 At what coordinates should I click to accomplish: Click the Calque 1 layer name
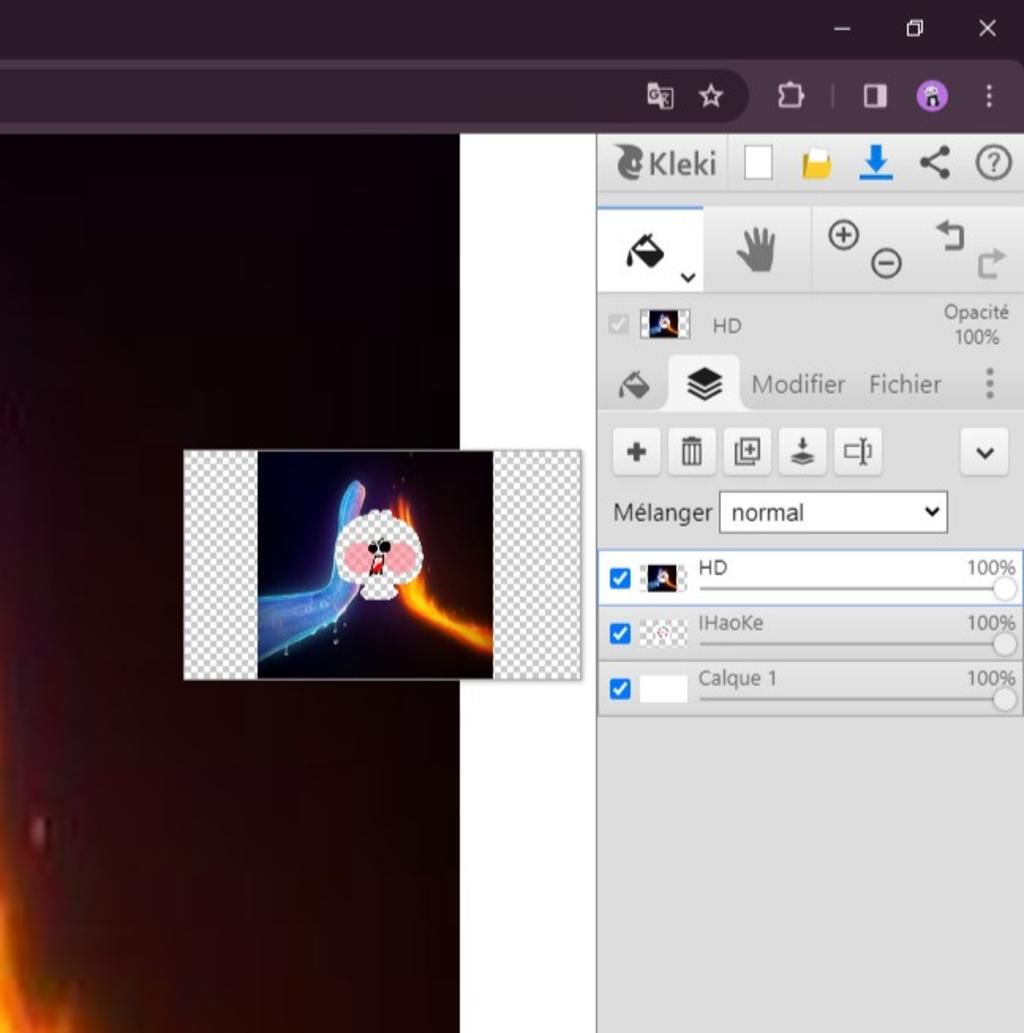(x=737, y=679)
